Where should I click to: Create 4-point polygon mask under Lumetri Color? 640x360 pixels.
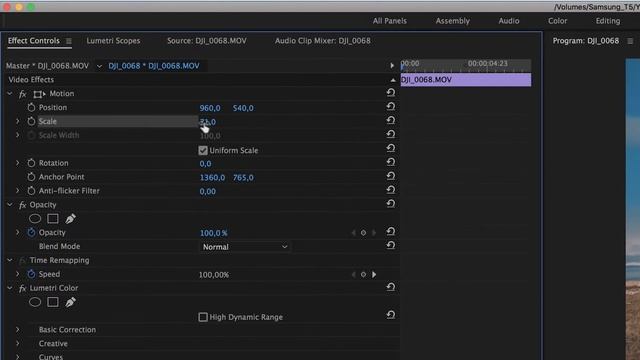tap(53, 302)
